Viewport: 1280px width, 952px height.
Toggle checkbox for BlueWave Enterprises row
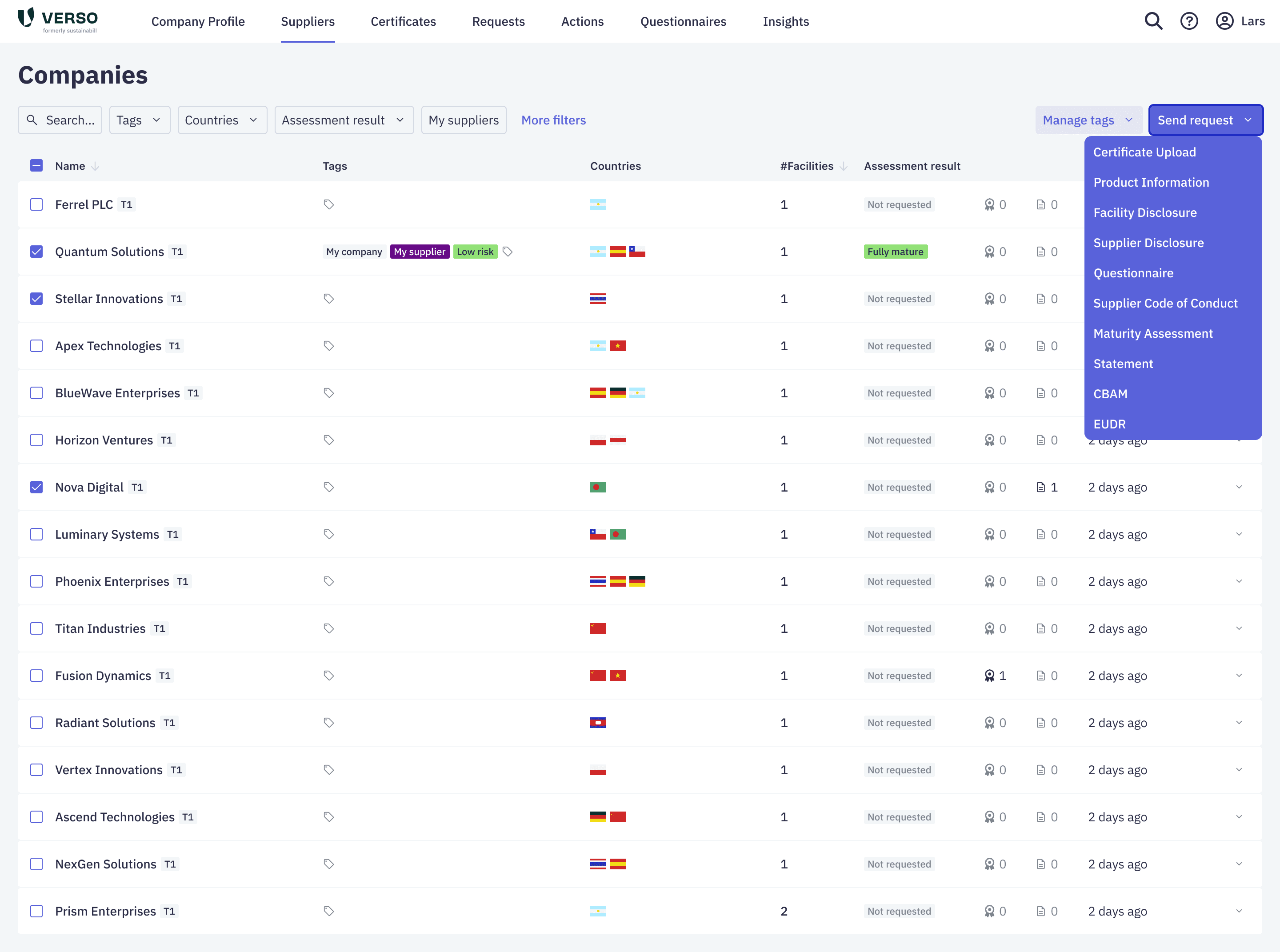[x=36, y=393]
